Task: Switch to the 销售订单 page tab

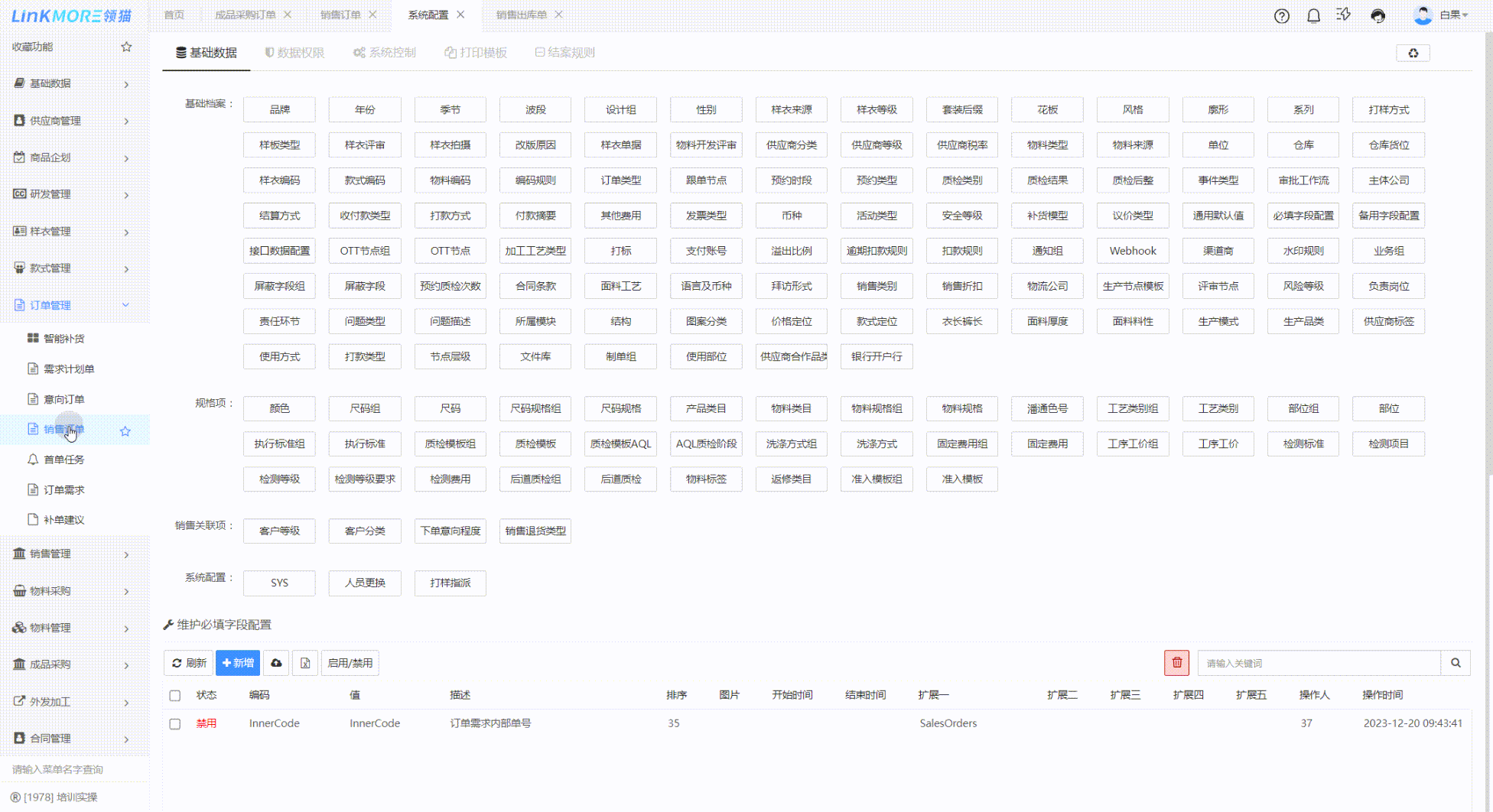Action: pyautogui.click(x=340, y=15)
